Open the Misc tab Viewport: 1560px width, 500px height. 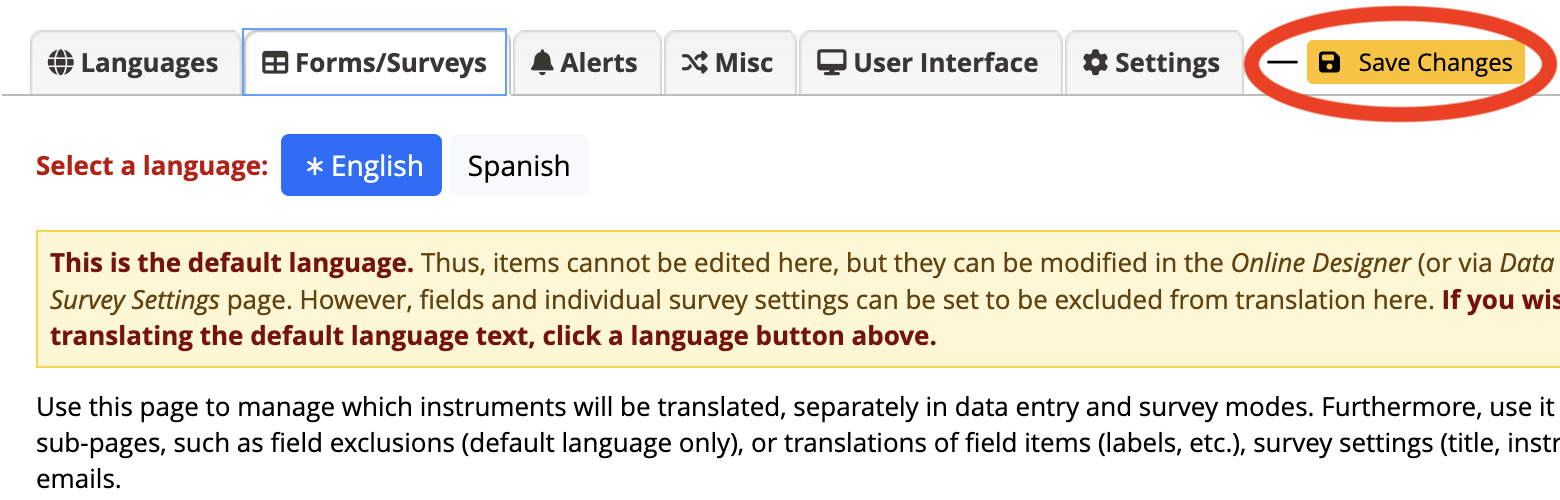pyautogui.click(x=729, y=63)
